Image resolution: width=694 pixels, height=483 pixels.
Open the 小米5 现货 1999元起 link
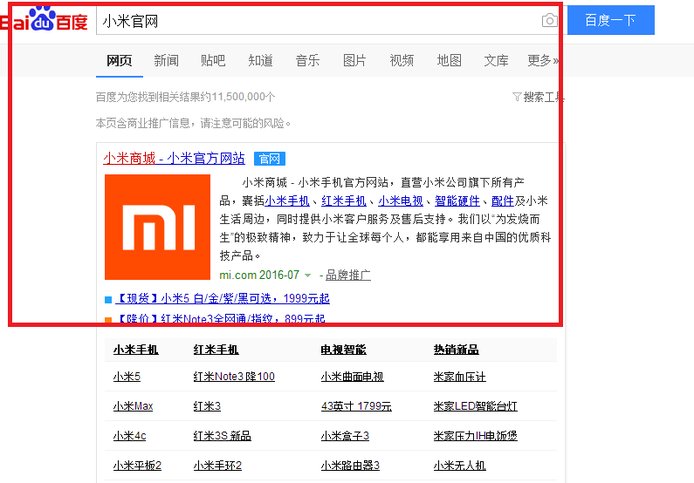[x=222, y=299]
